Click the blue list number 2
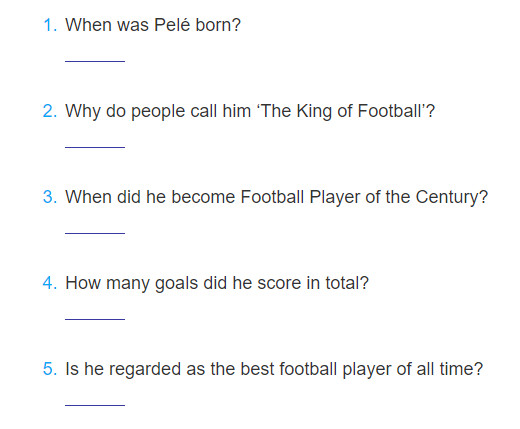Image resolution: width=520 pixels, height=429 pixels. (x=50, y=111)
